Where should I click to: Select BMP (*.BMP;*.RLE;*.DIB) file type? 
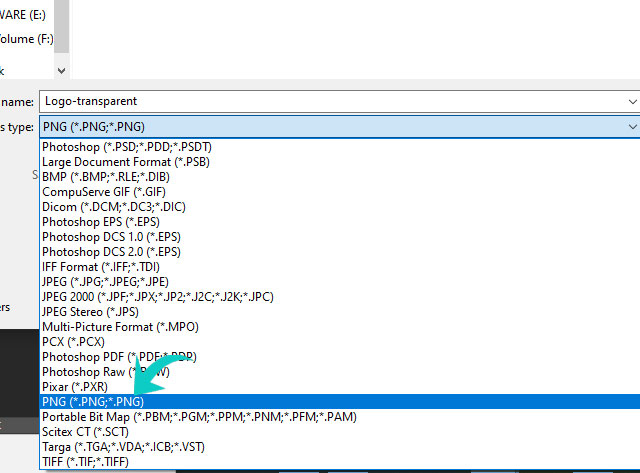(x=340, y=177)
